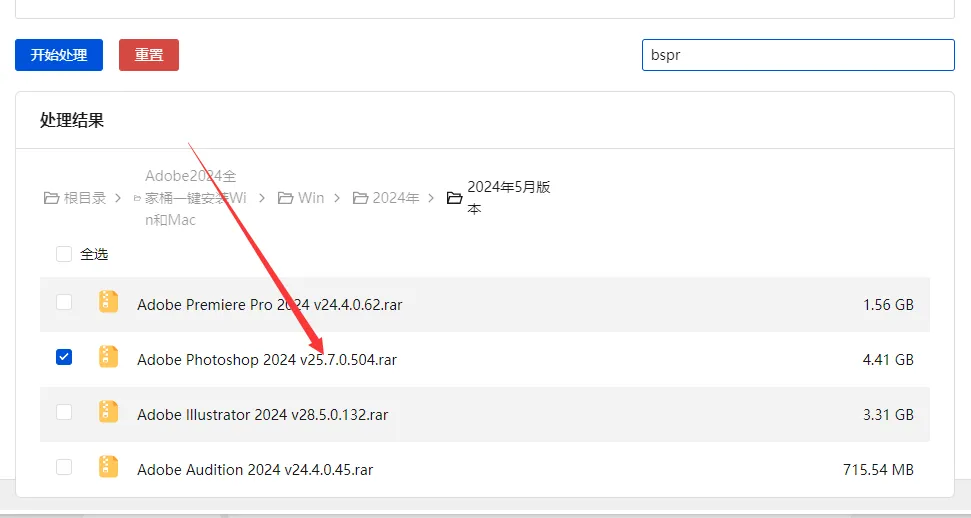Click the folder icon beside 根目录
The height and width of the screenshot is (518, 971).
(x=51, y=198)
